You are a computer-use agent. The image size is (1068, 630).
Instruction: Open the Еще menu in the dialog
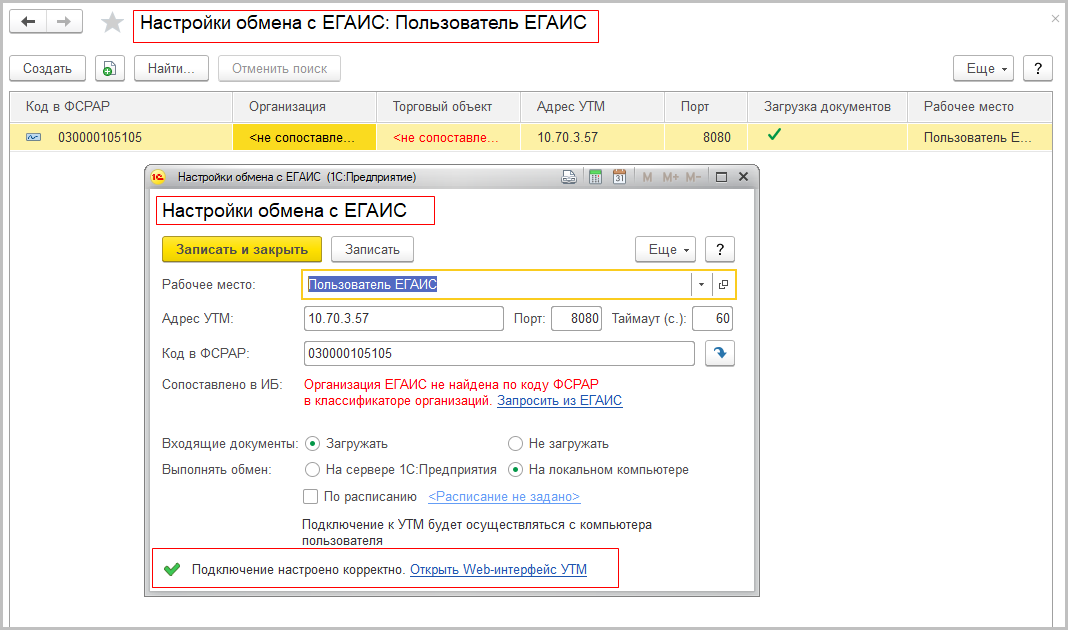tap(665, 249)
